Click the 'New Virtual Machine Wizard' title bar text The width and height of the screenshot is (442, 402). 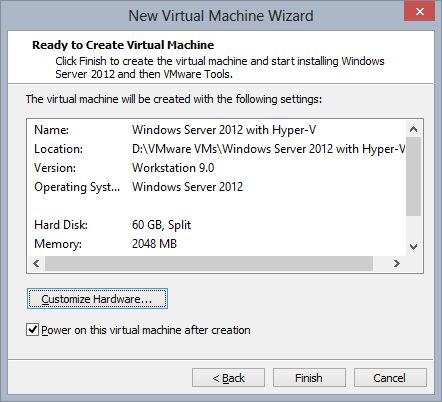tap(221, 16)
